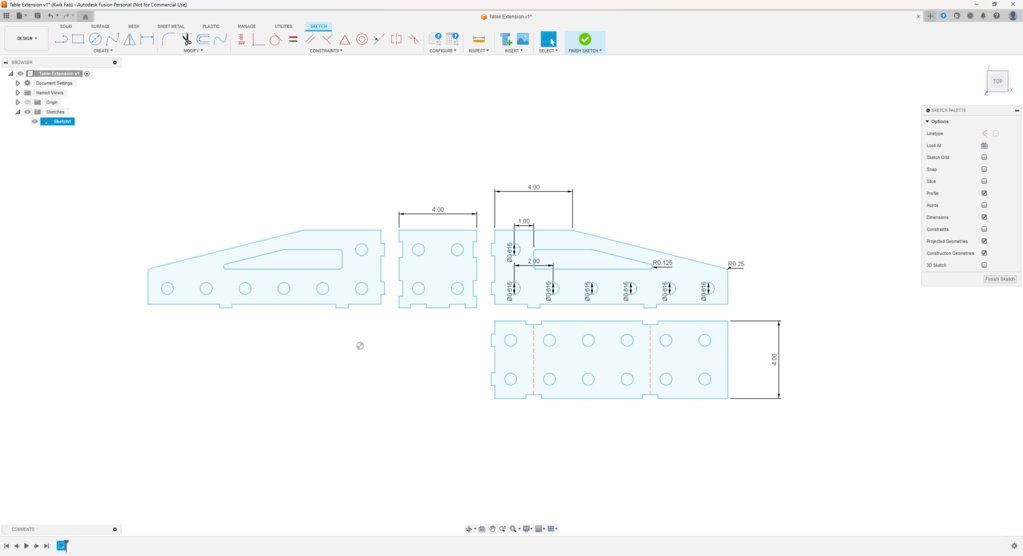Apply the Tangent constraint
The image size is (1023, 556).
pos(275,40)
